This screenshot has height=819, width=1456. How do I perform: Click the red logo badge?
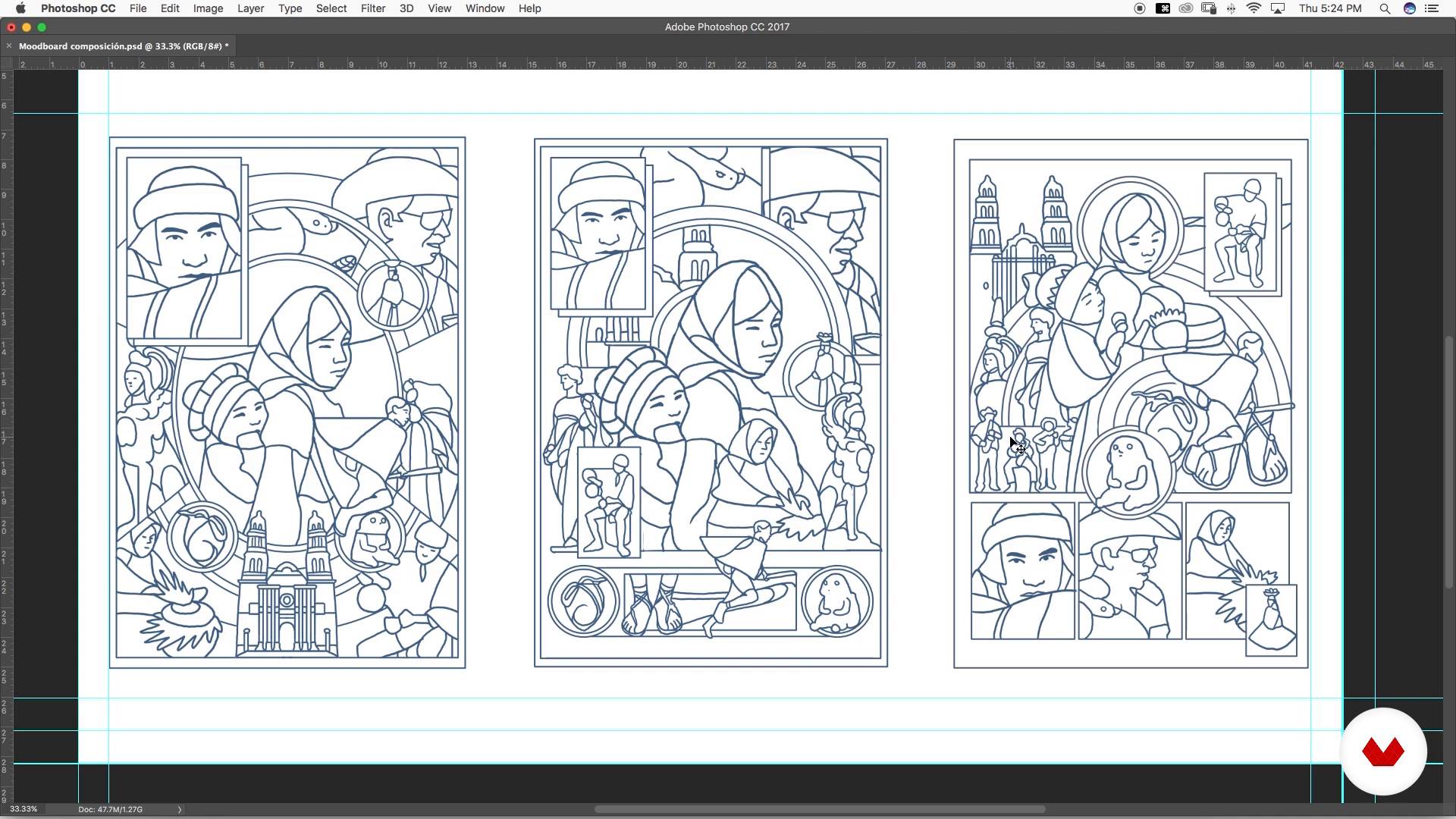[x=1382, y=752]
